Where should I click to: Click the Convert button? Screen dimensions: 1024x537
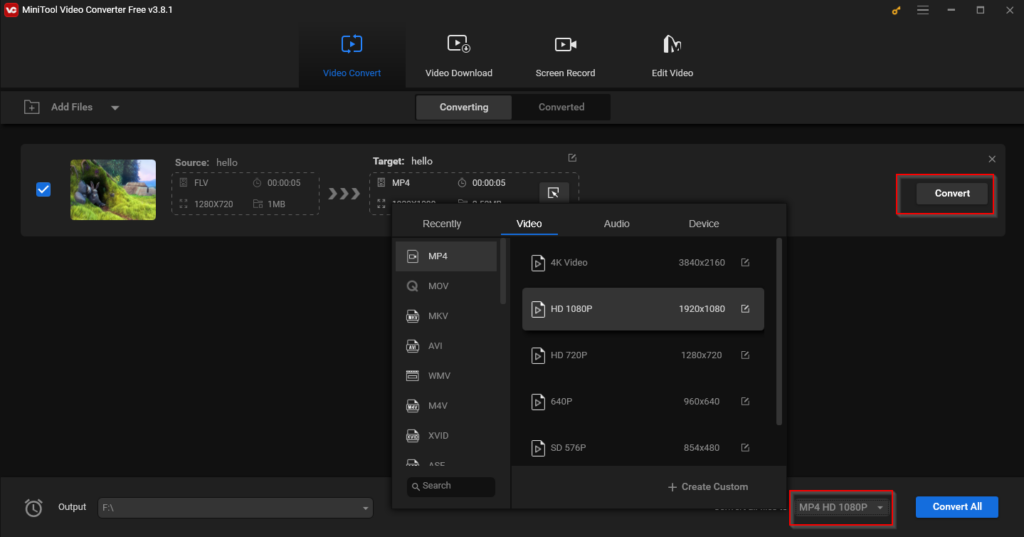coord(952,193)
